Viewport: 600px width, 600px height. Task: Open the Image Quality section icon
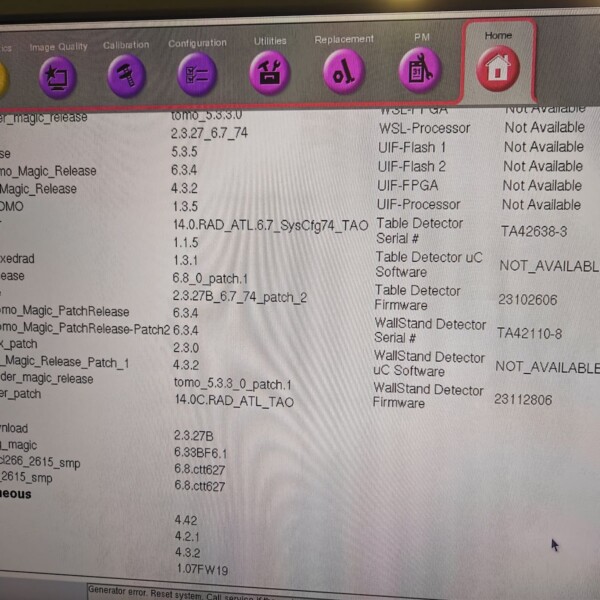pos(56,75)
